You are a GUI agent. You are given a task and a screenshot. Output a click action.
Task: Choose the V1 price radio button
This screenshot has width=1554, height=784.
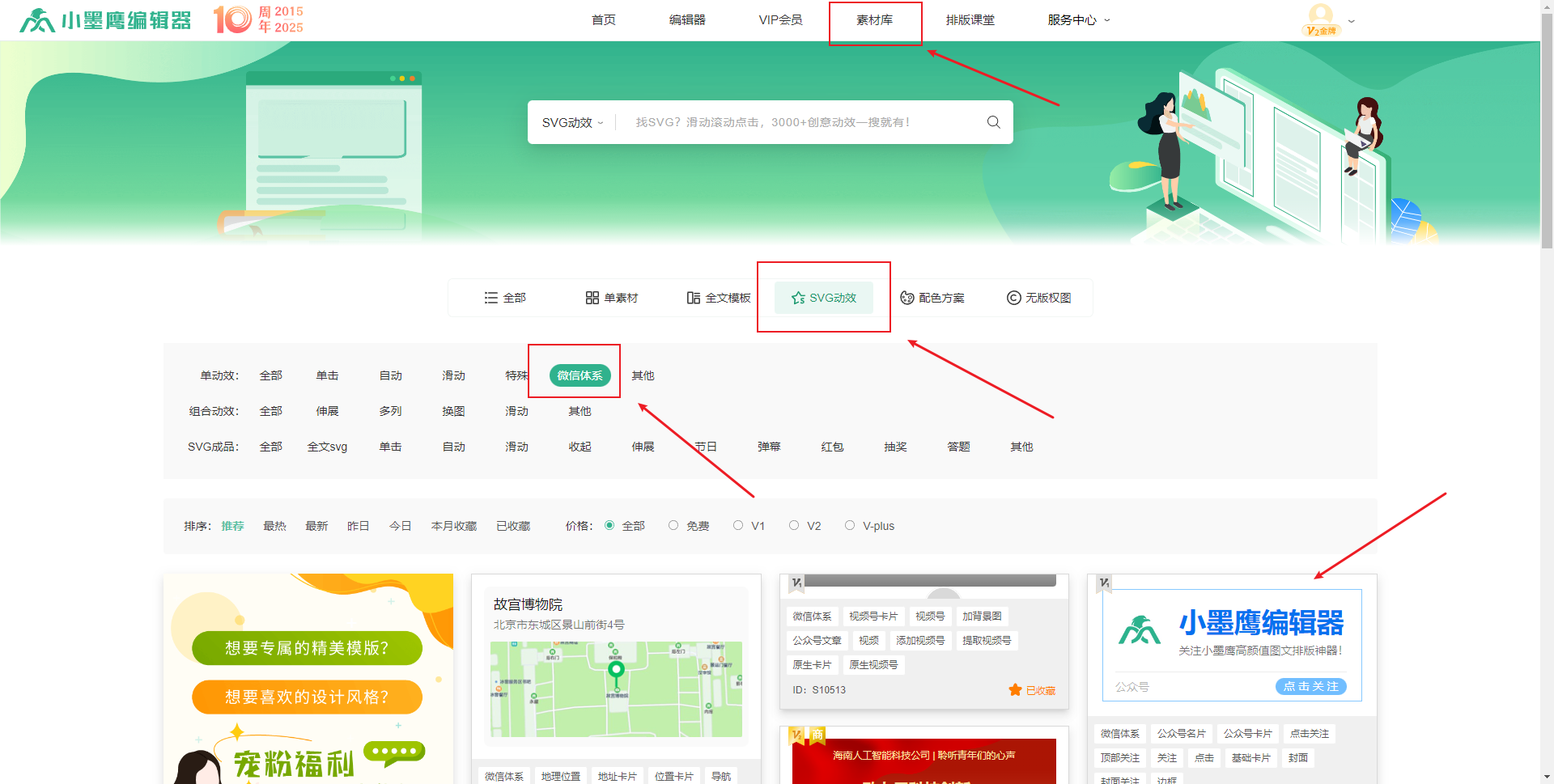pyautogui.click(x=738, y=526)
